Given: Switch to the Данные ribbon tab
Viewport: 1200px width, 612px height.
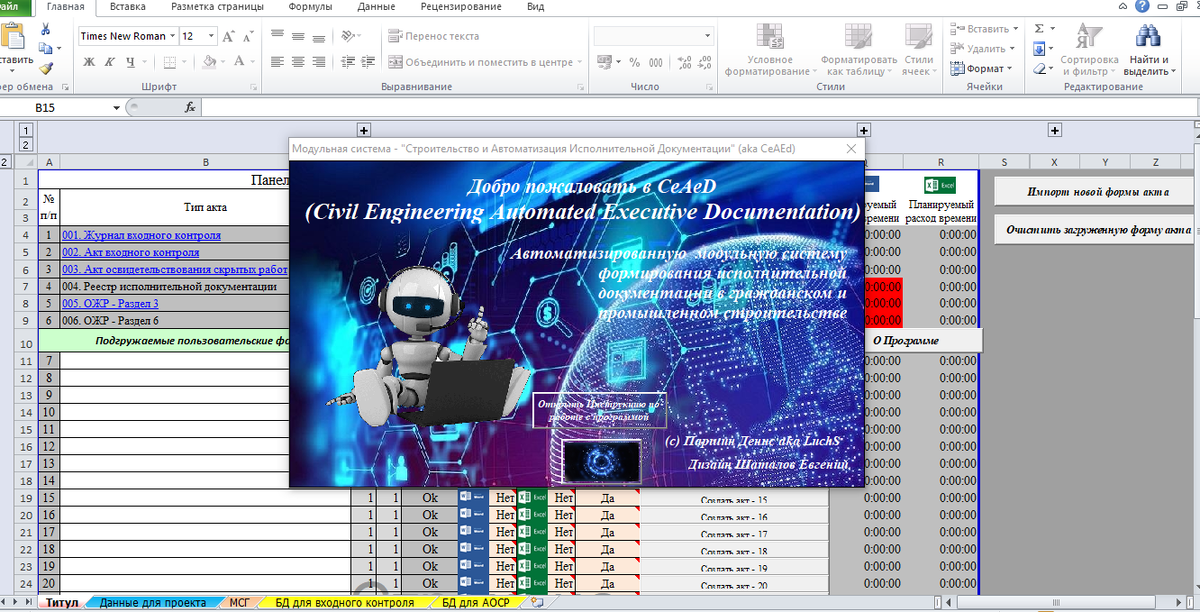Looking at the screenshot, I should [x=377, y=7].
